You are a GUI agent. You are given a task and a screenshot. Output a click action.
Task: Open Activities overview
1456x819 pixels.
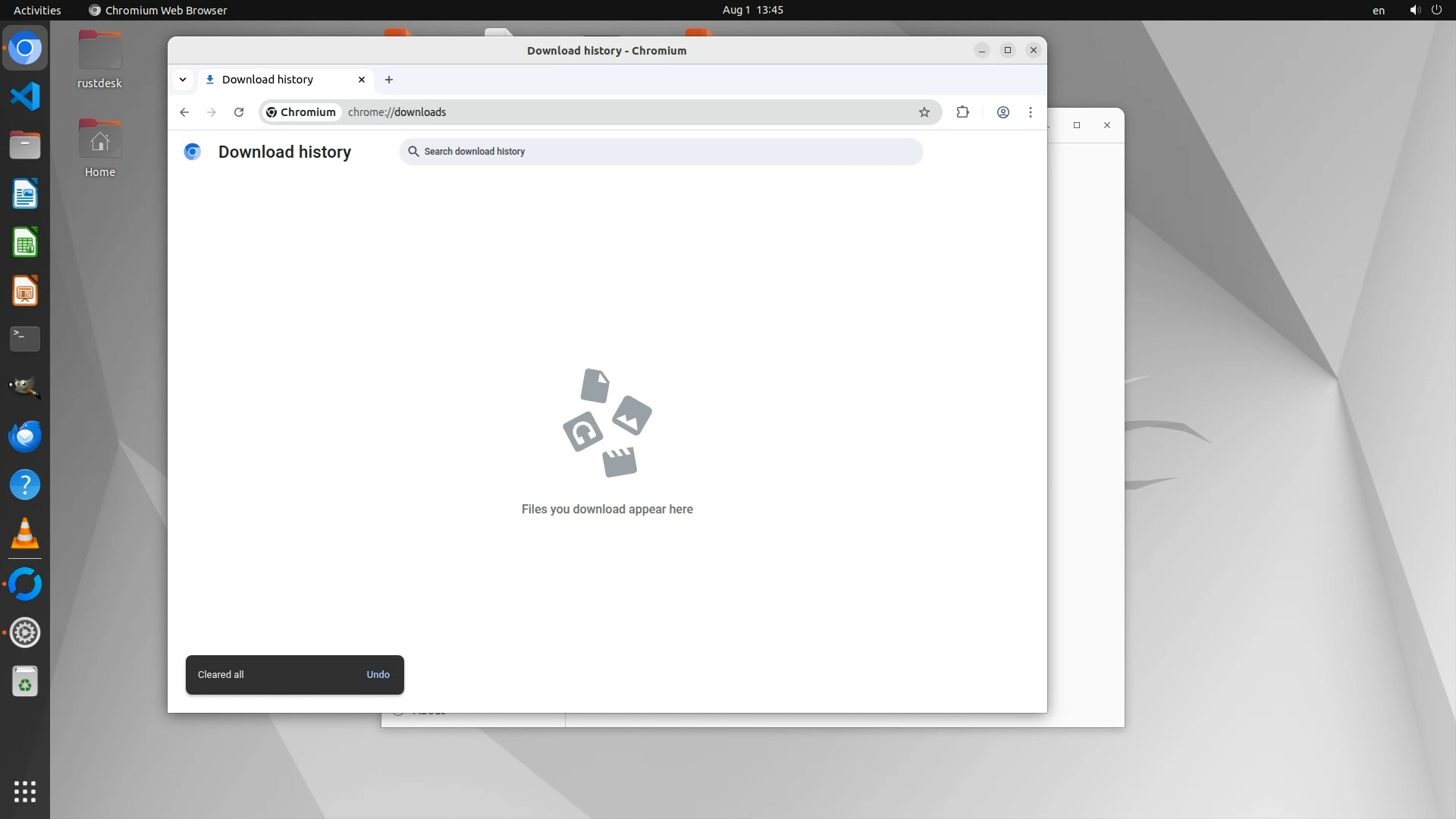37,10
